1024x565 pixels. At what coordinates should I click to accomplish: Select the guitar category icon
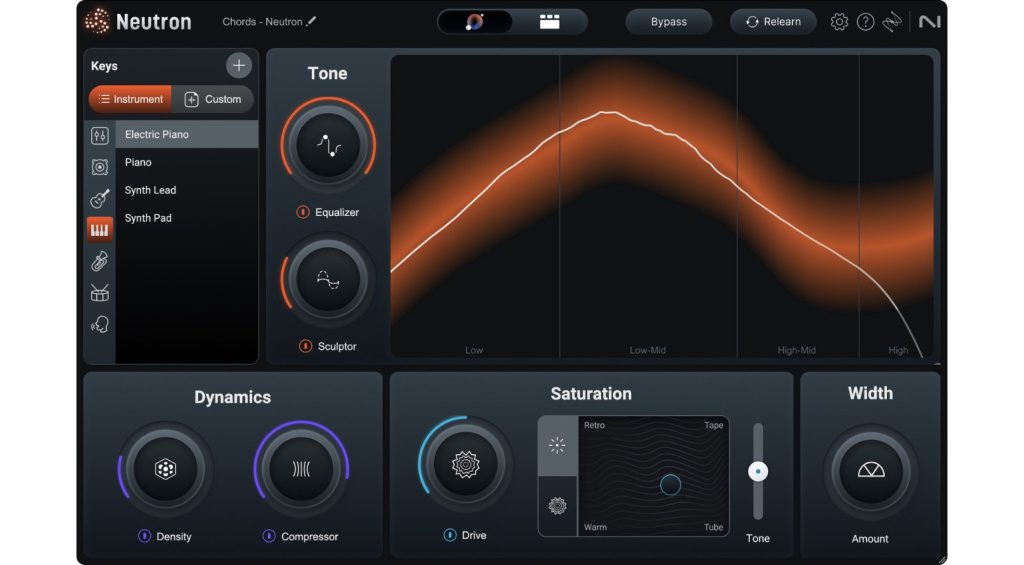point(100,199)
